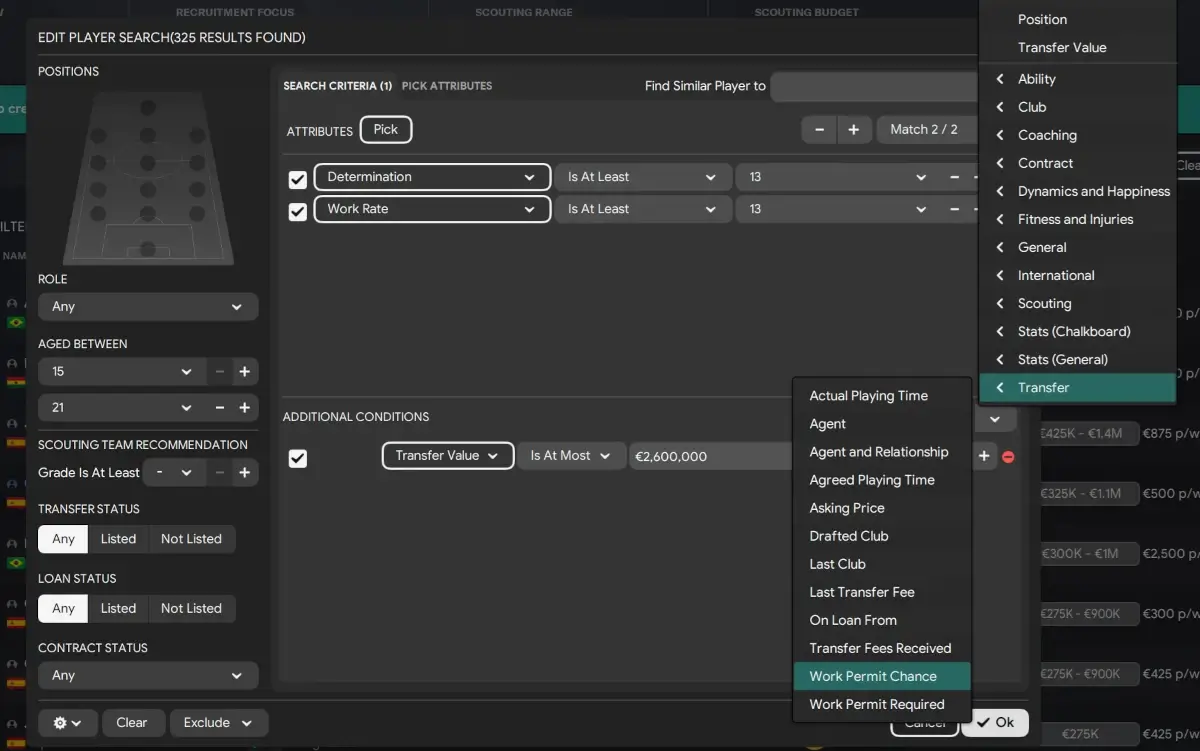The width and height of the screenshot is (1200, 751).
Task: Open Is At Least dropdown for Determination
Action: point(642,177)
